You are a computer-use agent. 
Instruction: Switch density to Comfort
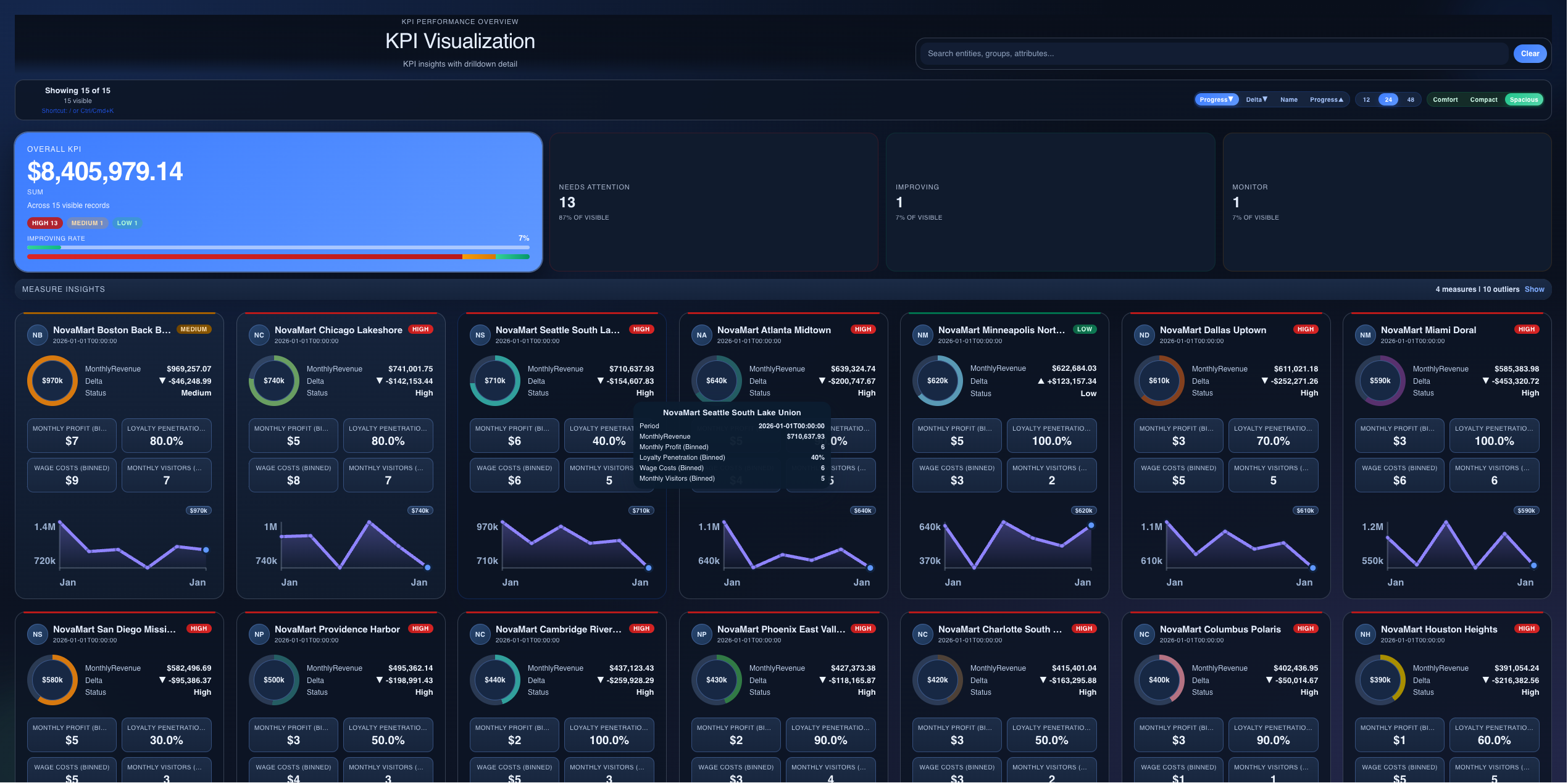click(1445, 99)
